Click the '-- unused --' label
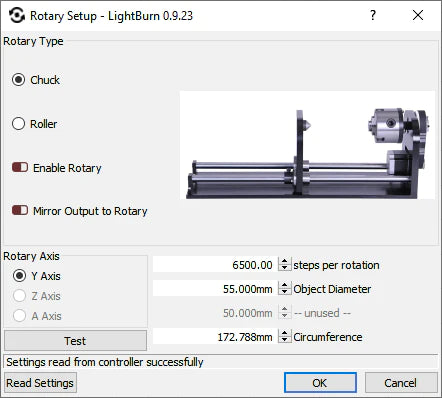This screenshot has width=442, height=398. 322,313
